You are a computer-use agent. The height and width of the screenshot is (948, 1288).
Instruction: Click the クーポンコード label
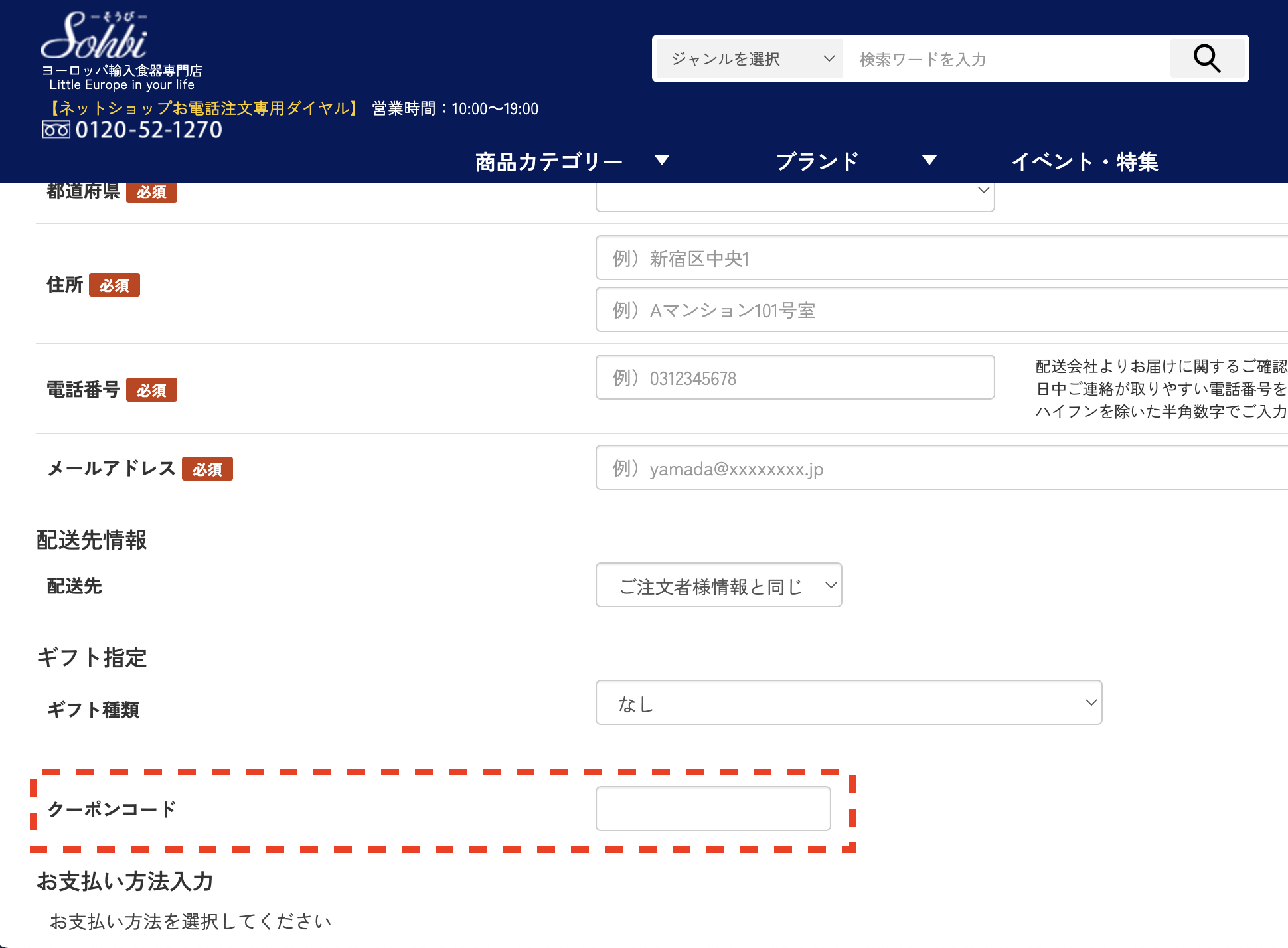coord(112,809)
